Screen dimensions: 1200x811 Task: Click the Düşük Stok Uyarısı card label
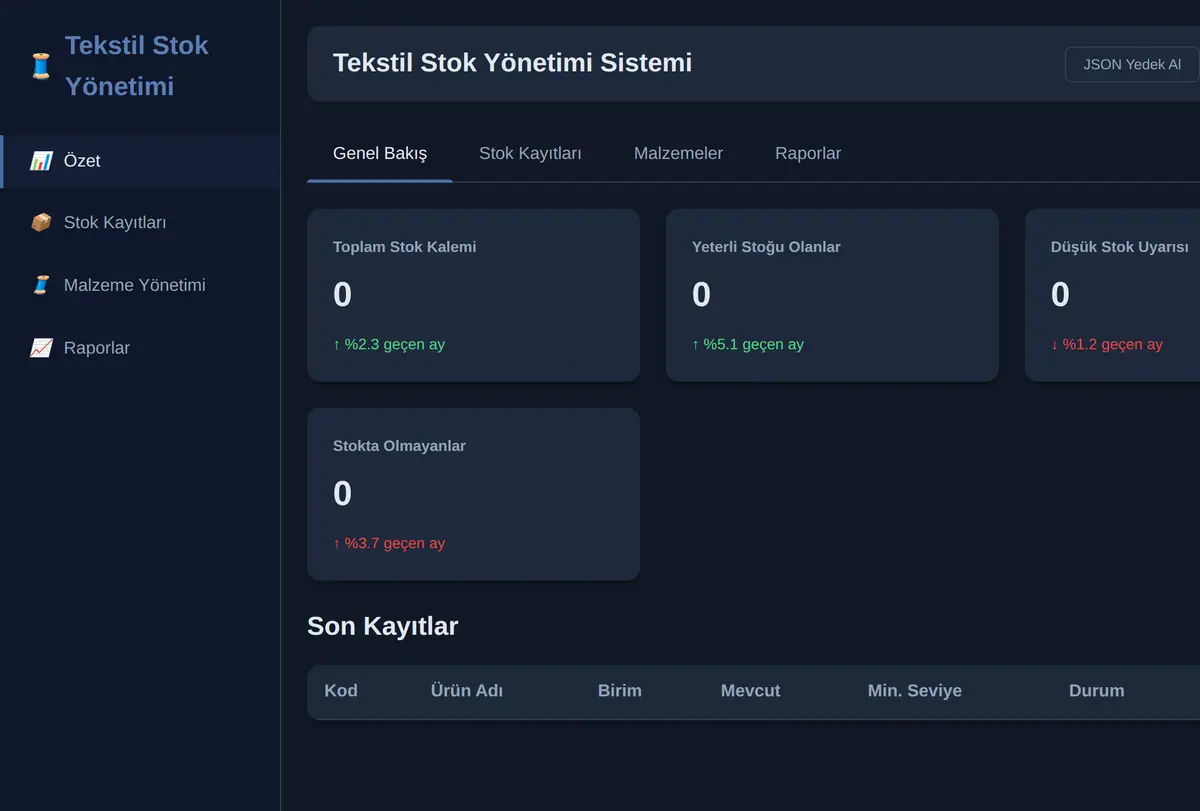click(1120, 247)
